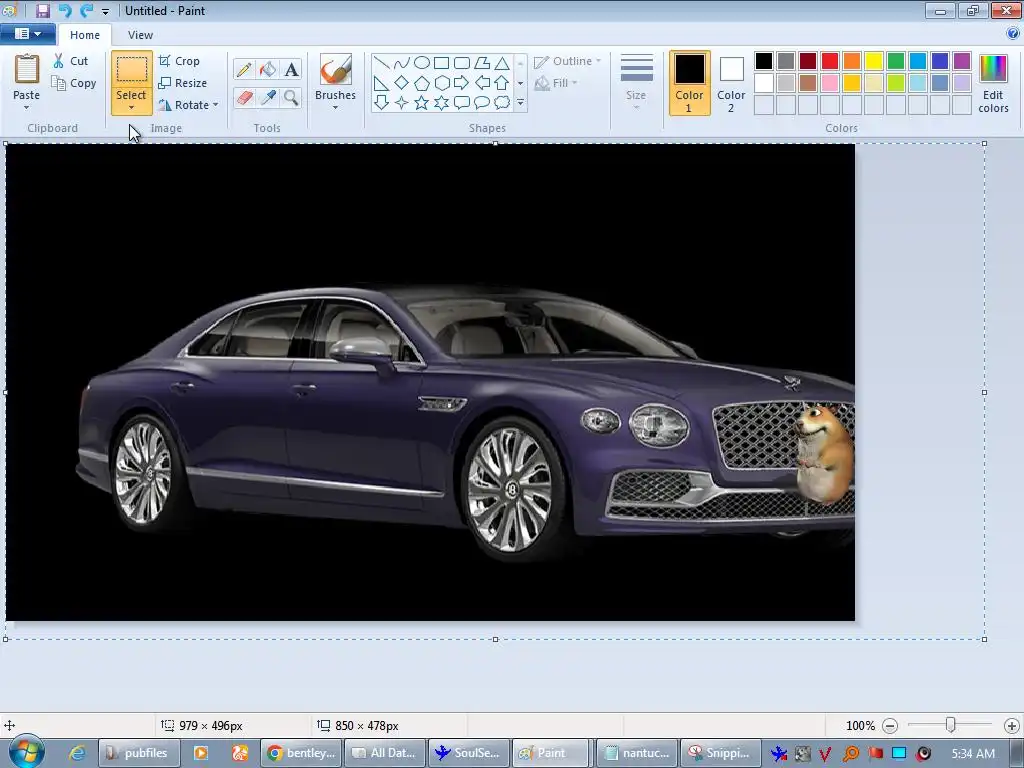Viewport: 1024px width, 768px height.
Task: Choose the Triangle shape
Action: (502, 63)
